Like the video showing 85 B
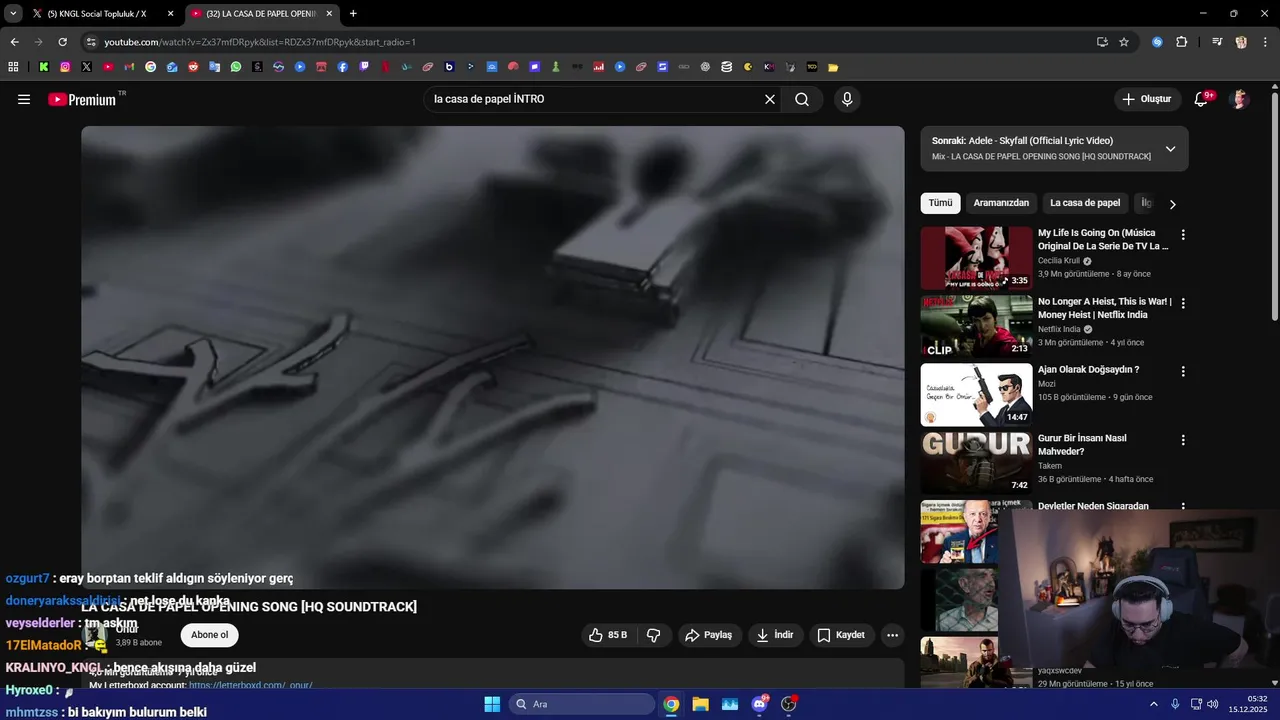Image resolution: width=1280 pixels, height=720 pixels. tap(608, 635)
